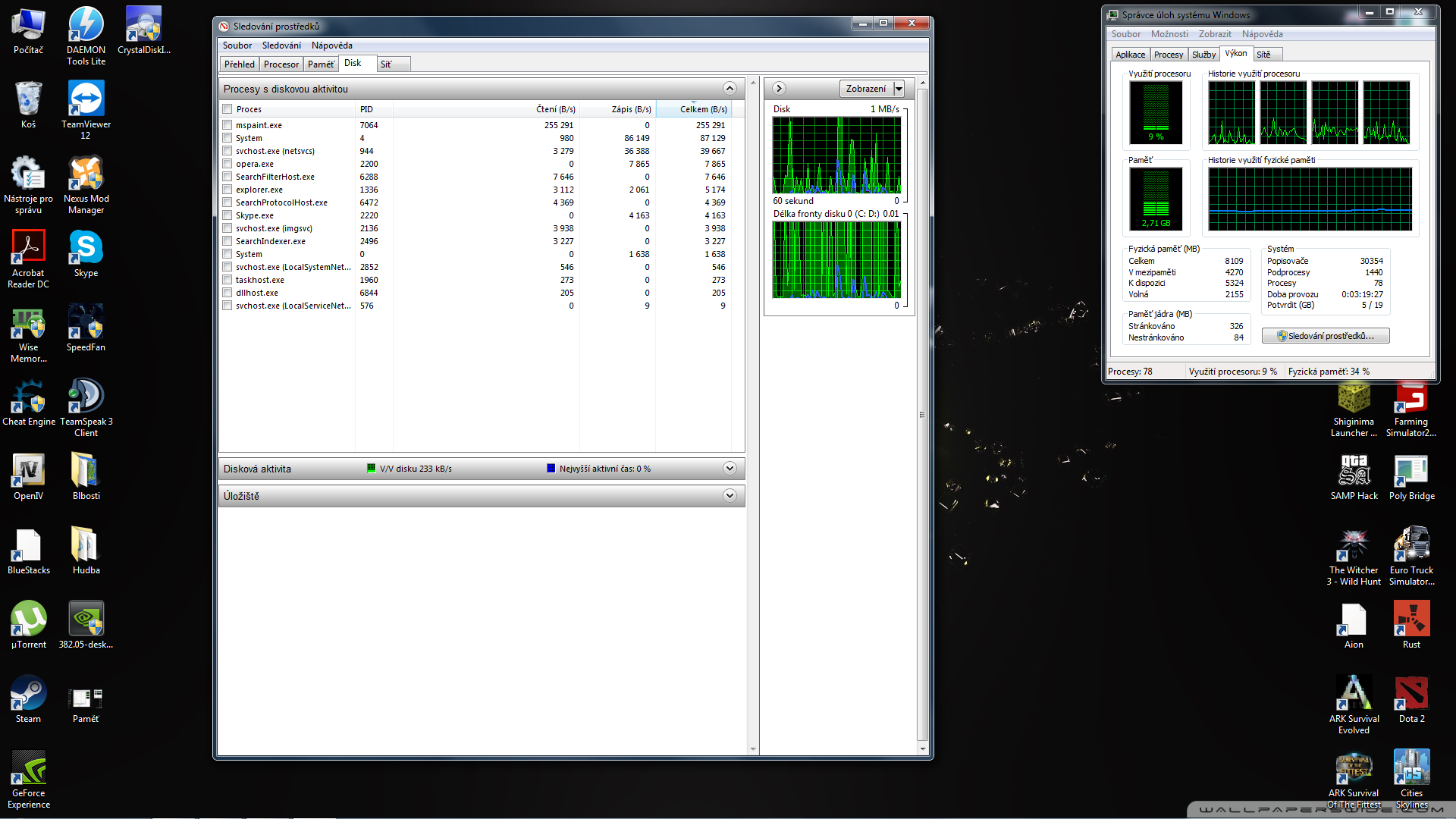Image resolution: width=1456 pixels, height=819 pixels.
Task: Expand the Disková aktivita section
Action: tap(730, 469)
